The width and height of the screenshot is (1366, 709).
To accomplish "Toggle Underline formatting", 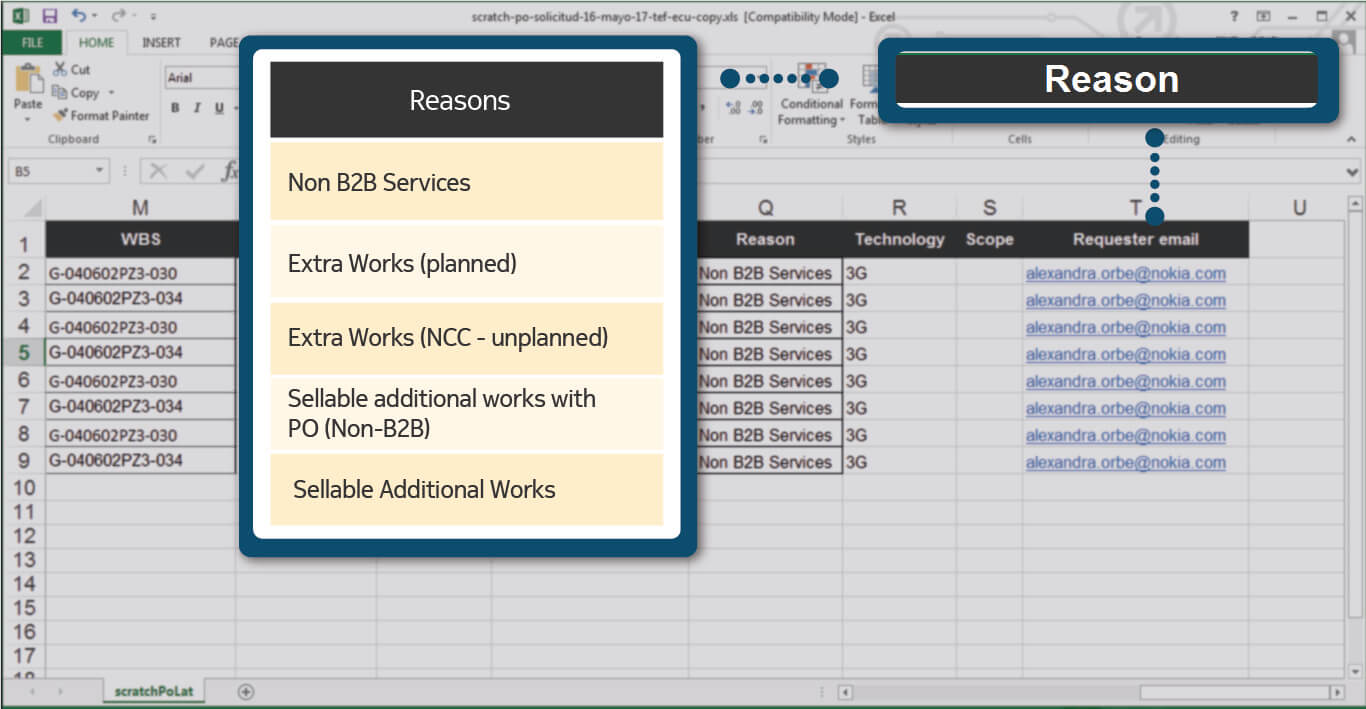I will pyautogui.click(x=219, y=108).
